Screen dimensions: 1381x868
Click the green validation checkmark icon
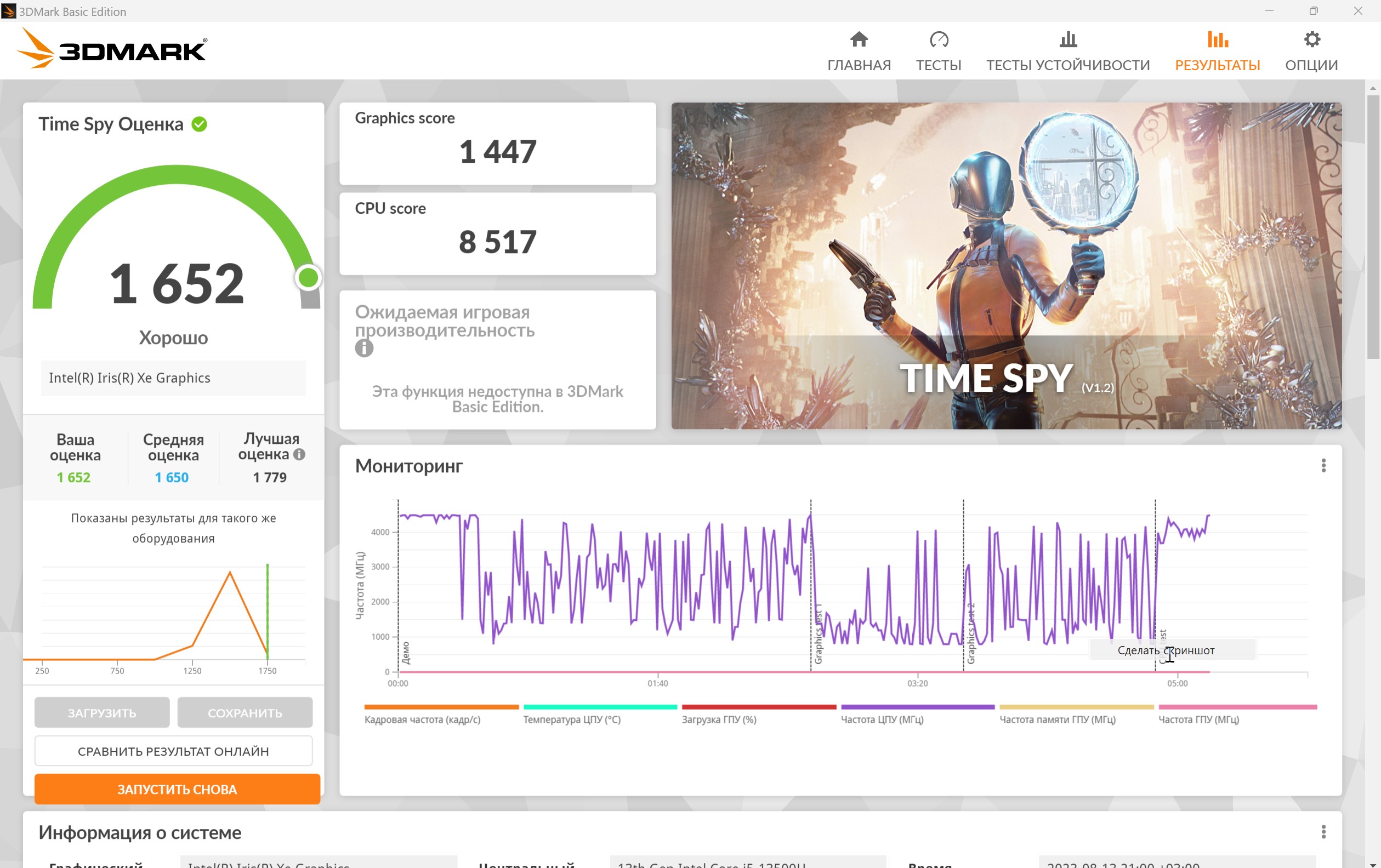tap(199, 124)
